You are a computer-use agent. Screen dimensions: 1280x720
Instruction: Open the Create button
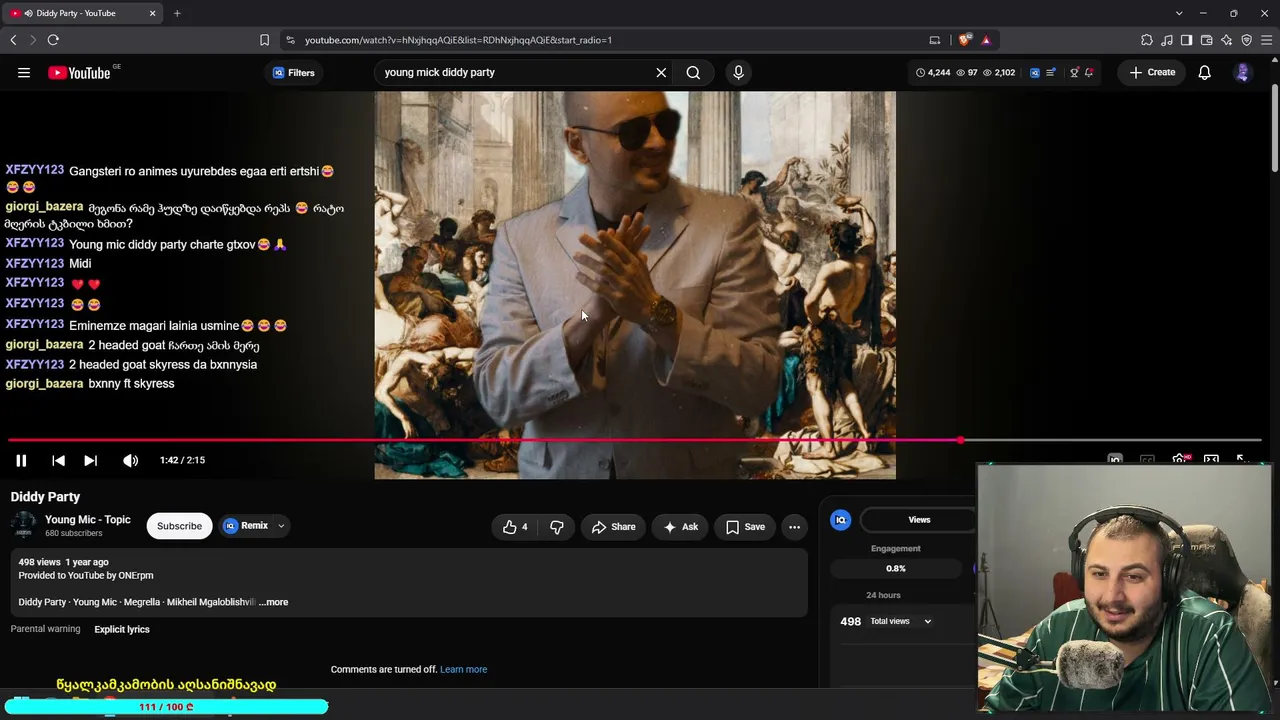tap(1152, 72)
